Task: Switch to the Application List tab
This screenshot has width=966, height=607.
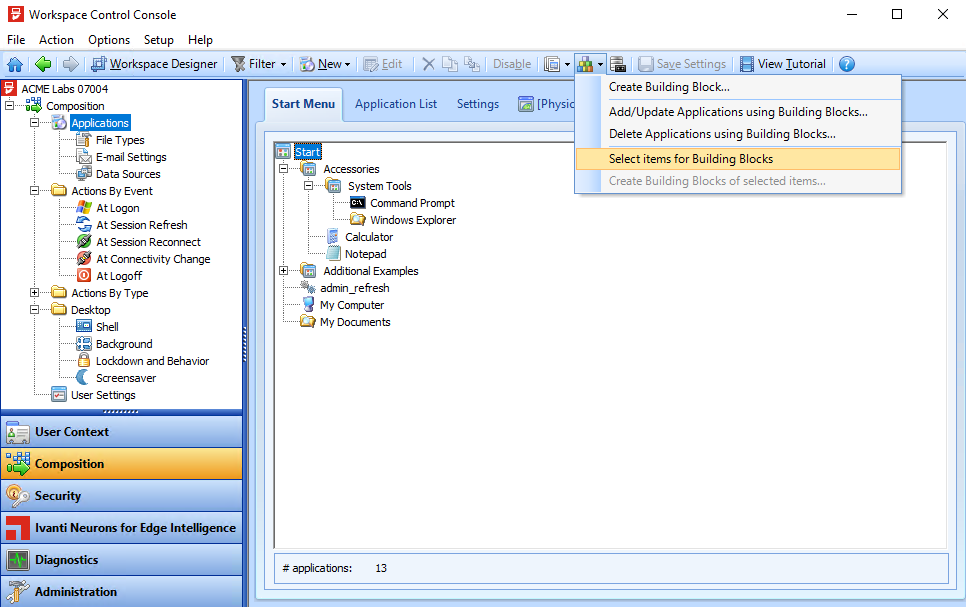Action: pyautogui.click(x=396, y=104)
